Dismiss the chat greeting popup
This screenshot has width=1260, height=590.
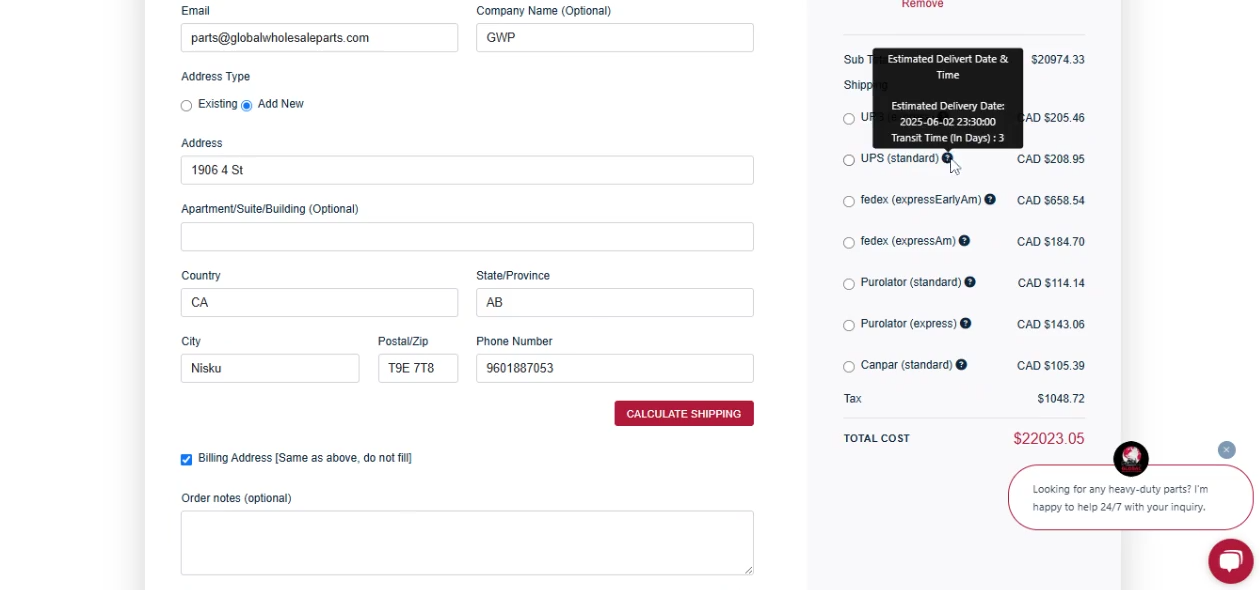[1227, 450]
